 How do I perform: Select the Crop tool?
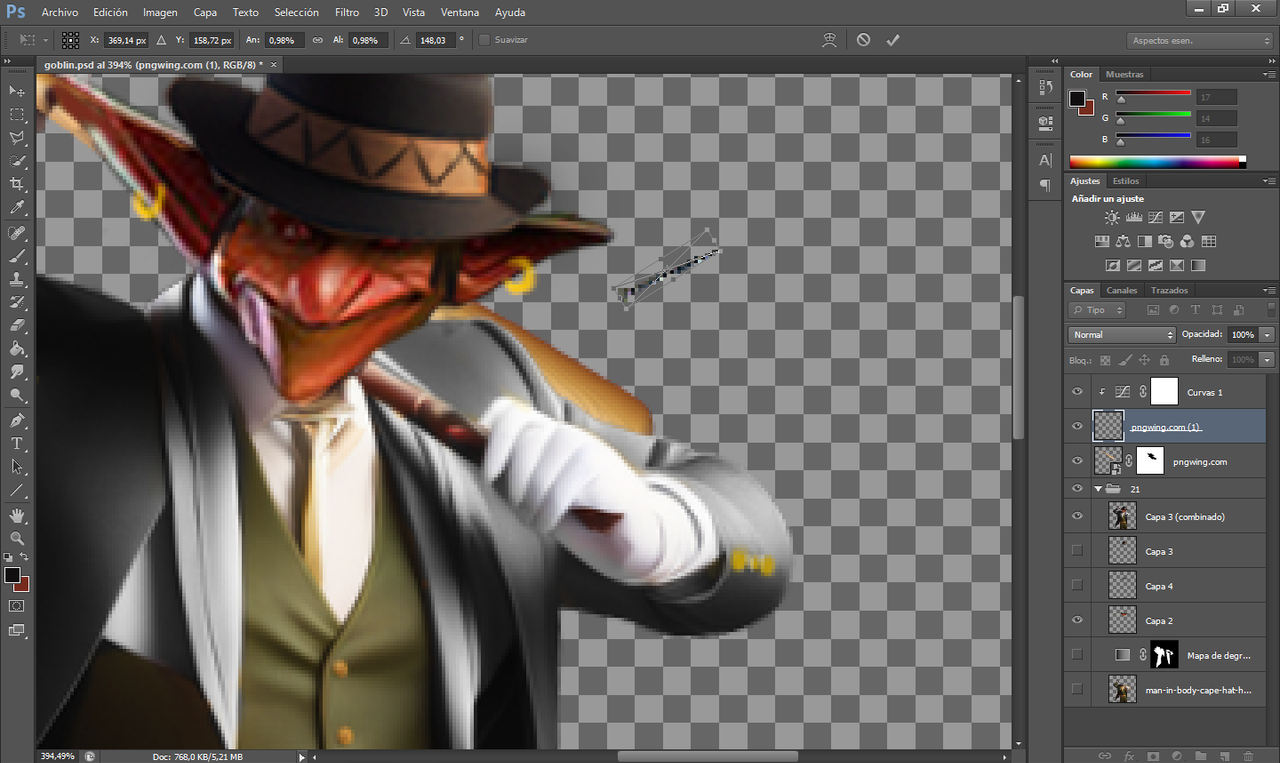coord(17,185)
